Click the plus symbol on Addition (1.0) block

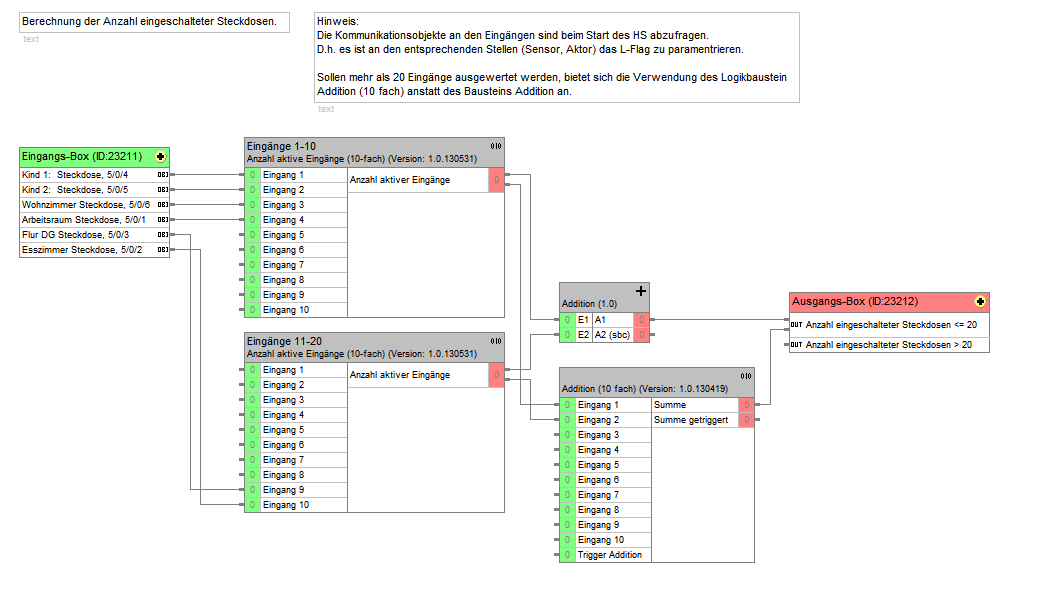(x=640, y=291)
